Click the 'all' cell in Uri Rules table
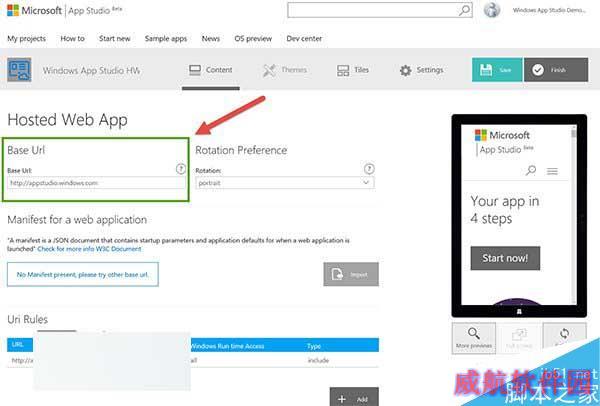 click(194, 360)
